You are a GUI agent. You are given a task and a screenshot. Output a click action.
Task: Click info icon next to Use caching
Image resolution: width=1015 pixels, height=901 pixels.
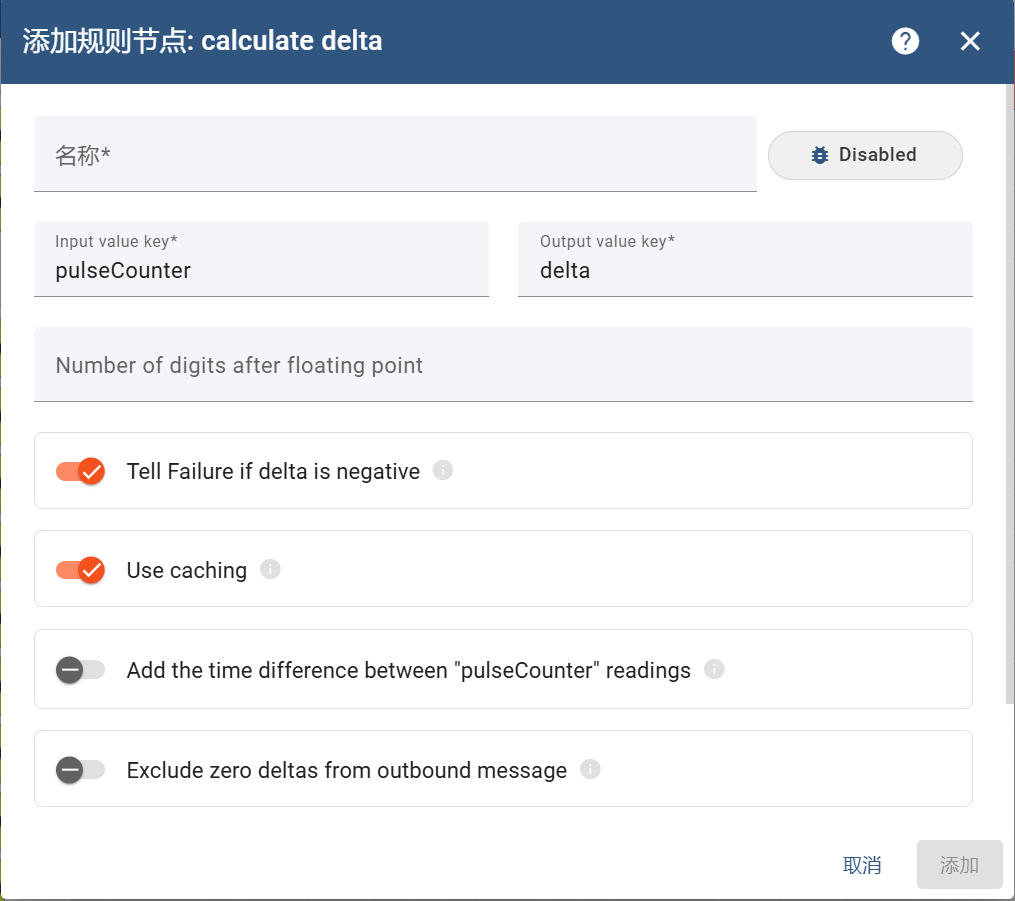pos(270,569)
